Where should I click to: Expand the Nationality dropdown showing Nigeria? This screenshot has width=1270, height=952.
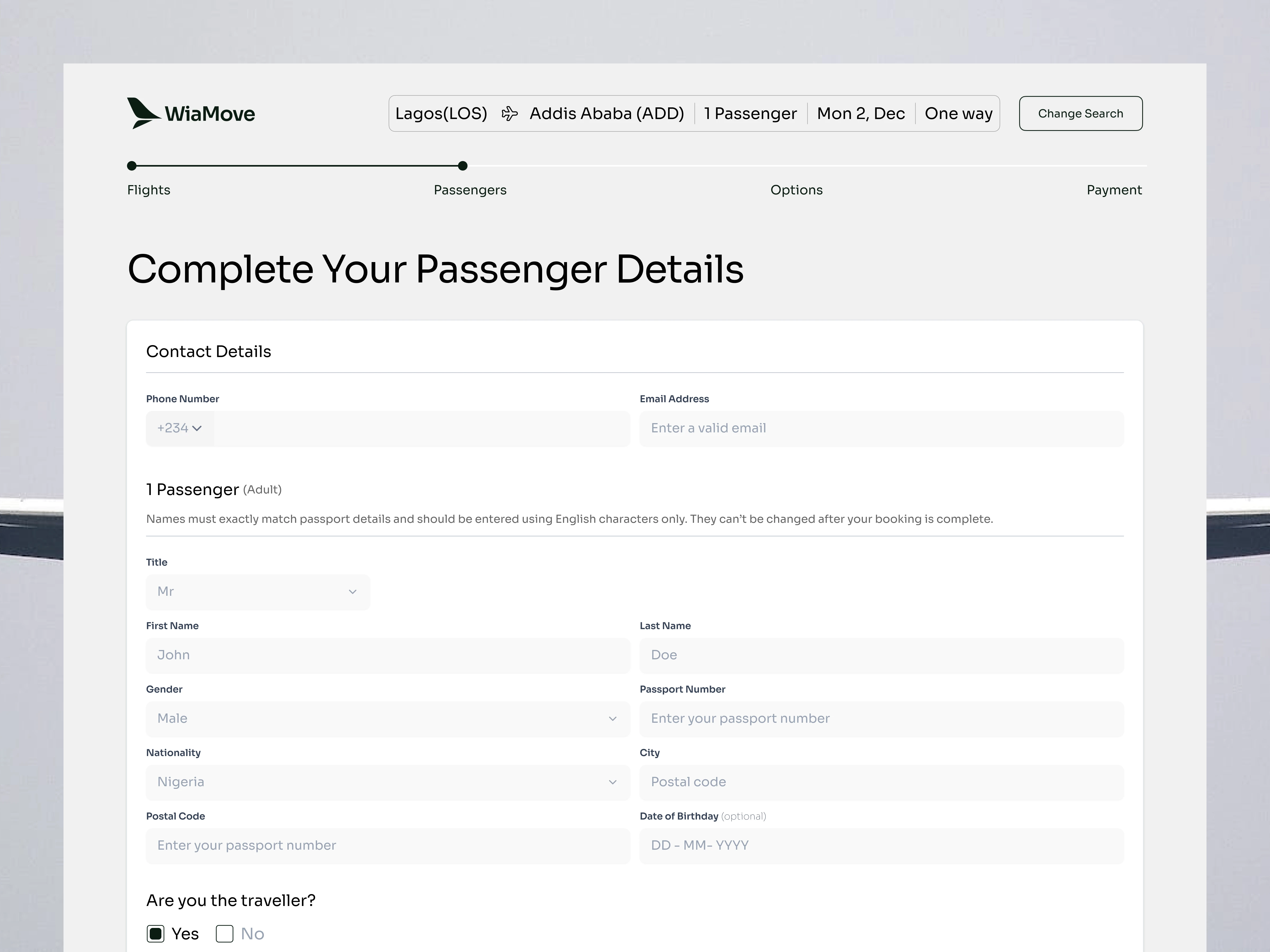coord(388,782)
